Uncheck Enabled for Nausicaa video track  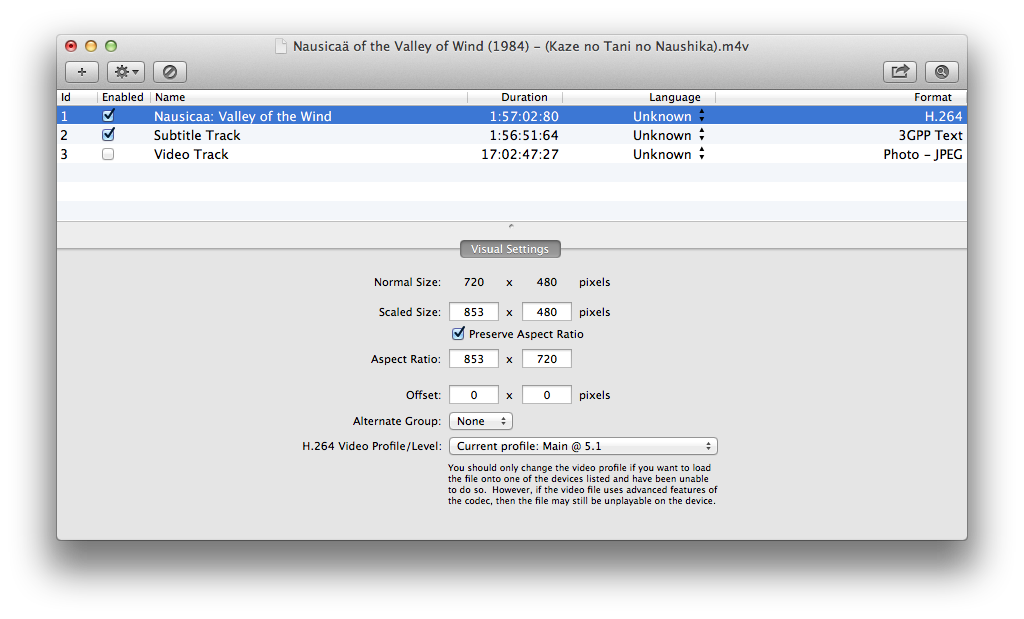coord(108,116)
